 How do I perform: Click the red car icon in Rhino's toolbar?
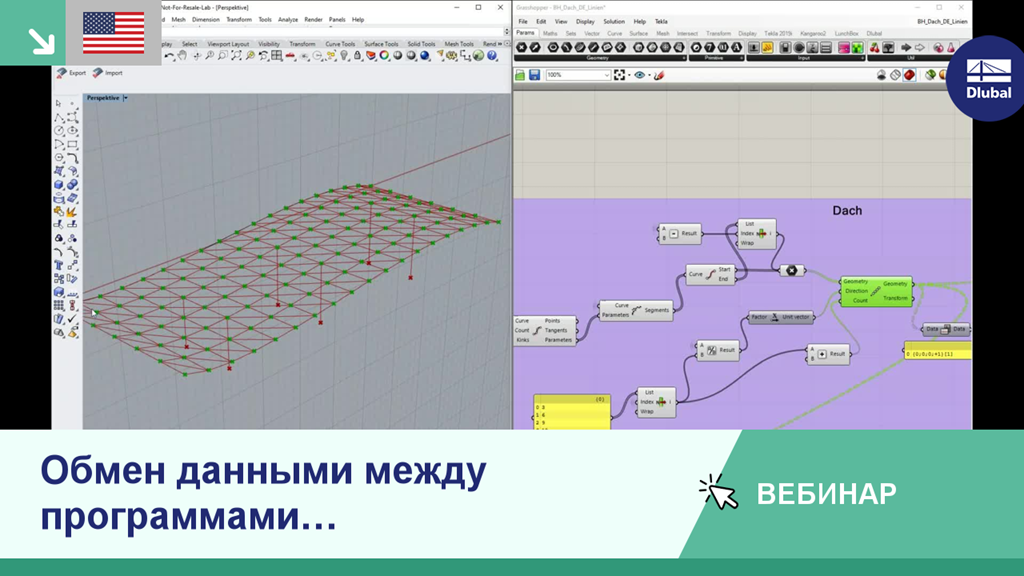(290, 56)
